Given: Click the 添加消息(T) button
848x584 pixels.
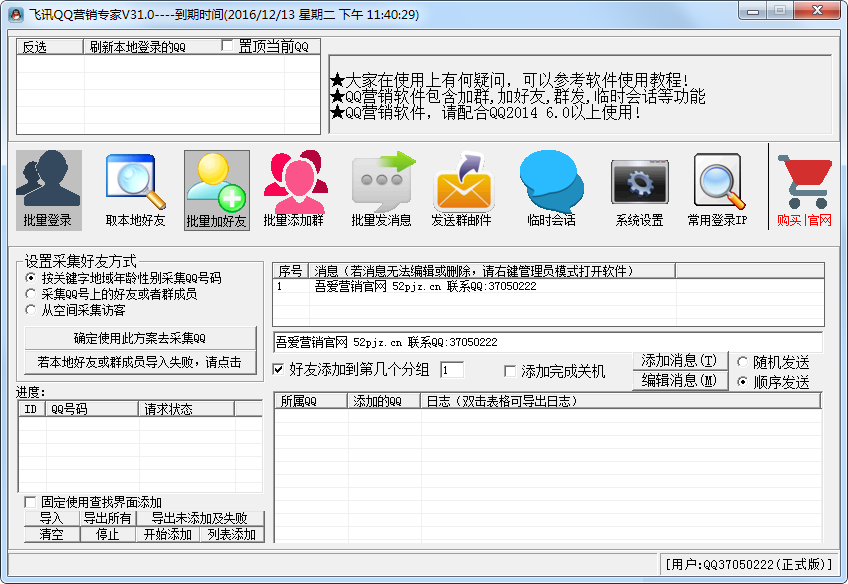Looking at the screenshot, I should pyautogui.click(x=679, y=360).
